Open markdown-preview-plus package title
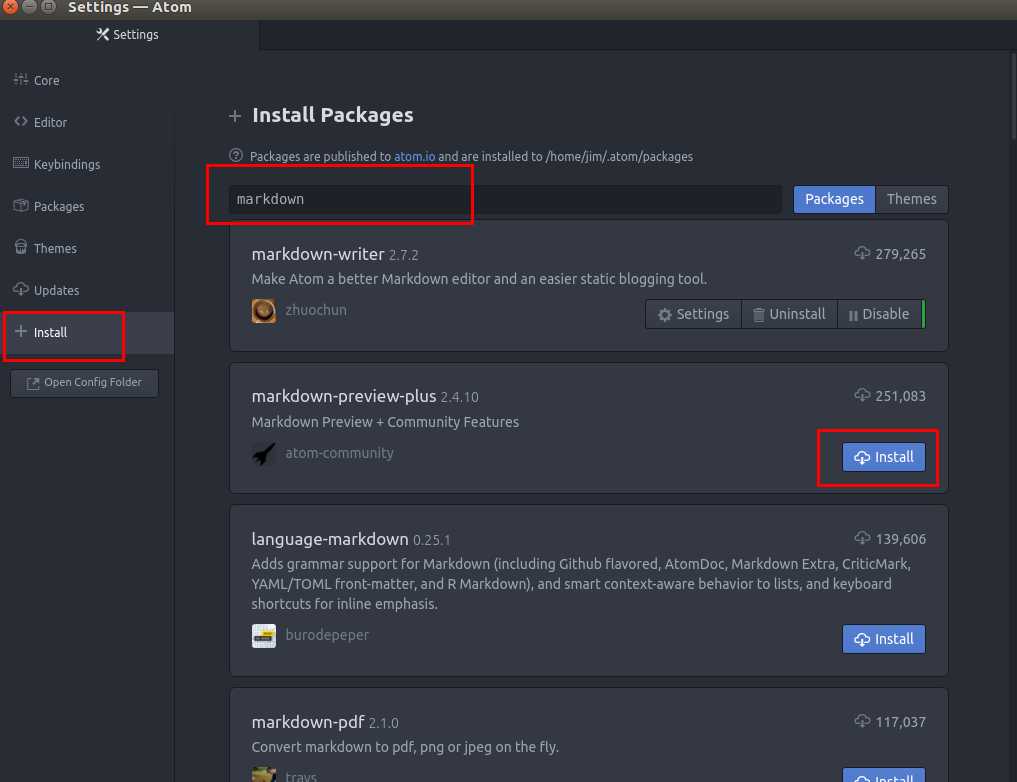The width and height of the screenshot is (1017, 782). pos(344,396)
